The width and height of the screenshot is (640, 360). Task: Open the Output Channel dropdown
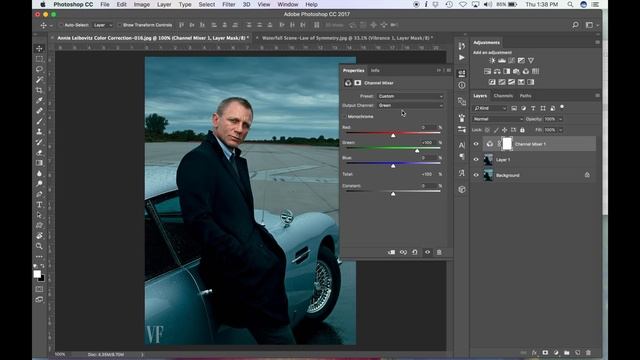click(x=410, y=105)
